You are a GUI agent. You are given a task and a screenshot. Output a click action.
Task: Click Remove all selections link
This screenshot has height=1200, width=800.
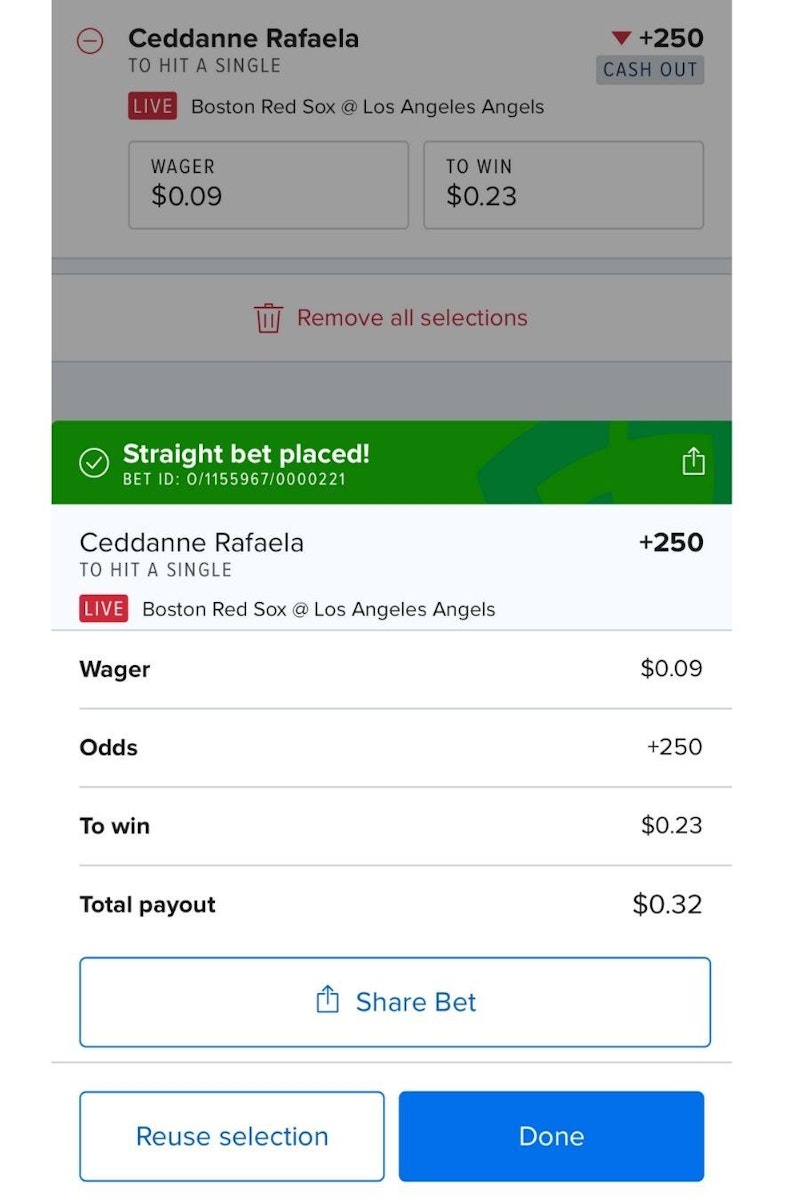[x=411, y=318]
